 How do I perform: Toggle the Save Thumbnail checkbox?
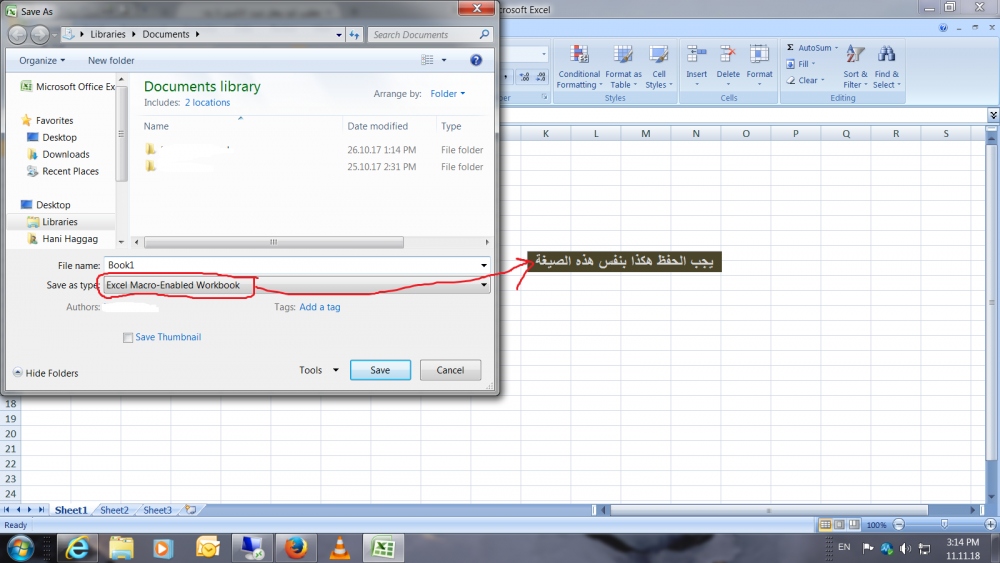[128, 337]
